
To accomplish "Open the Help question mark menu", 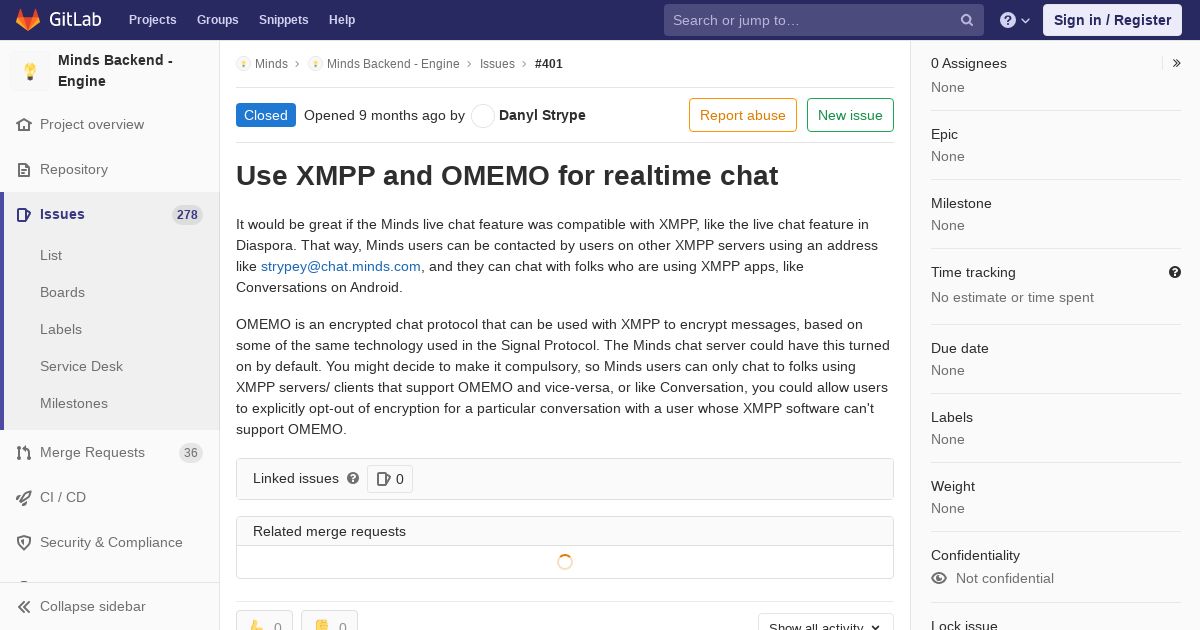I will point(1015,20).
